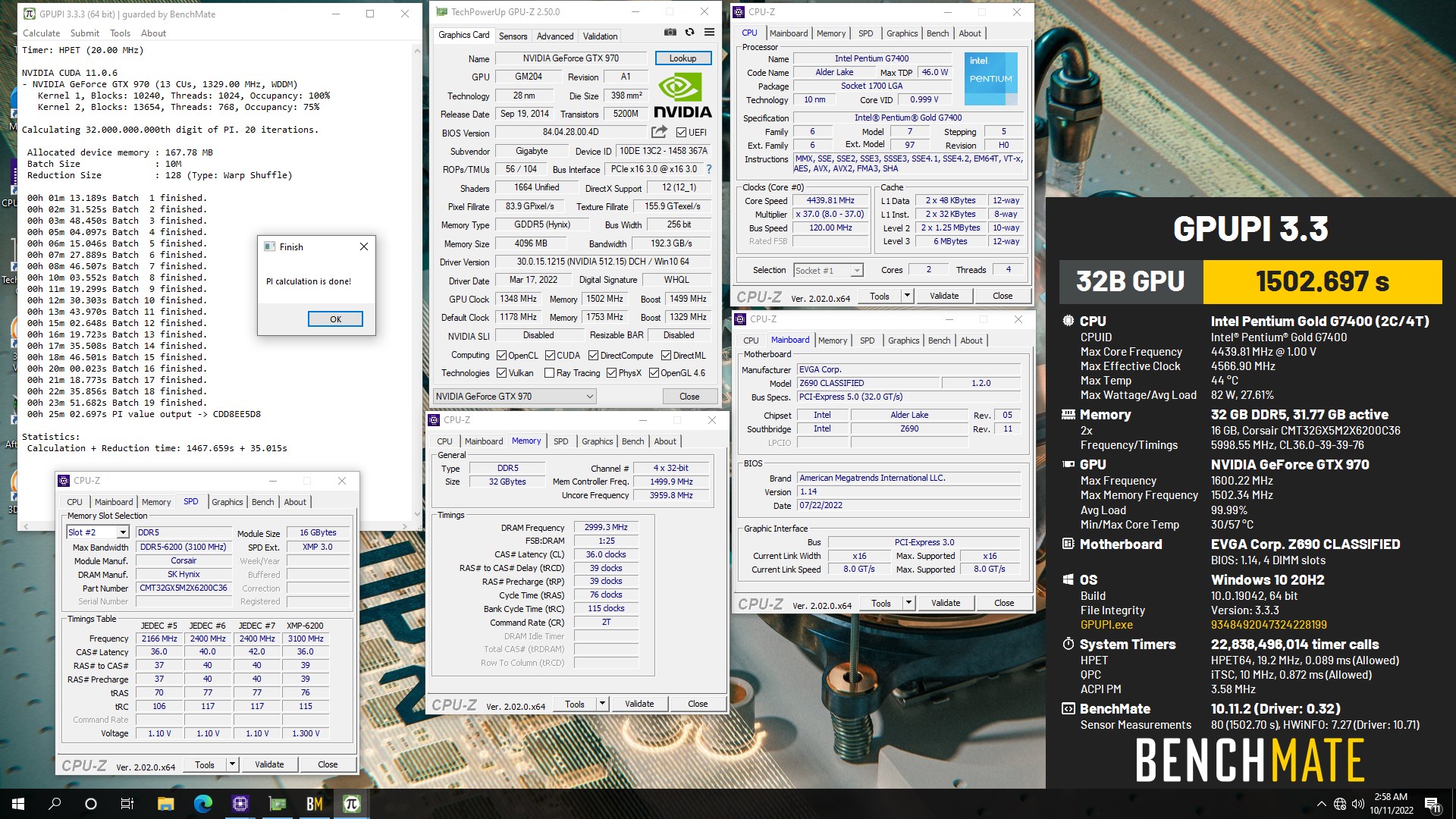Image resolution: width=1456 pixels, height=819 pixels.
Task: Click the BIOS version share/export icon
Action: click(x=659, y=132)
